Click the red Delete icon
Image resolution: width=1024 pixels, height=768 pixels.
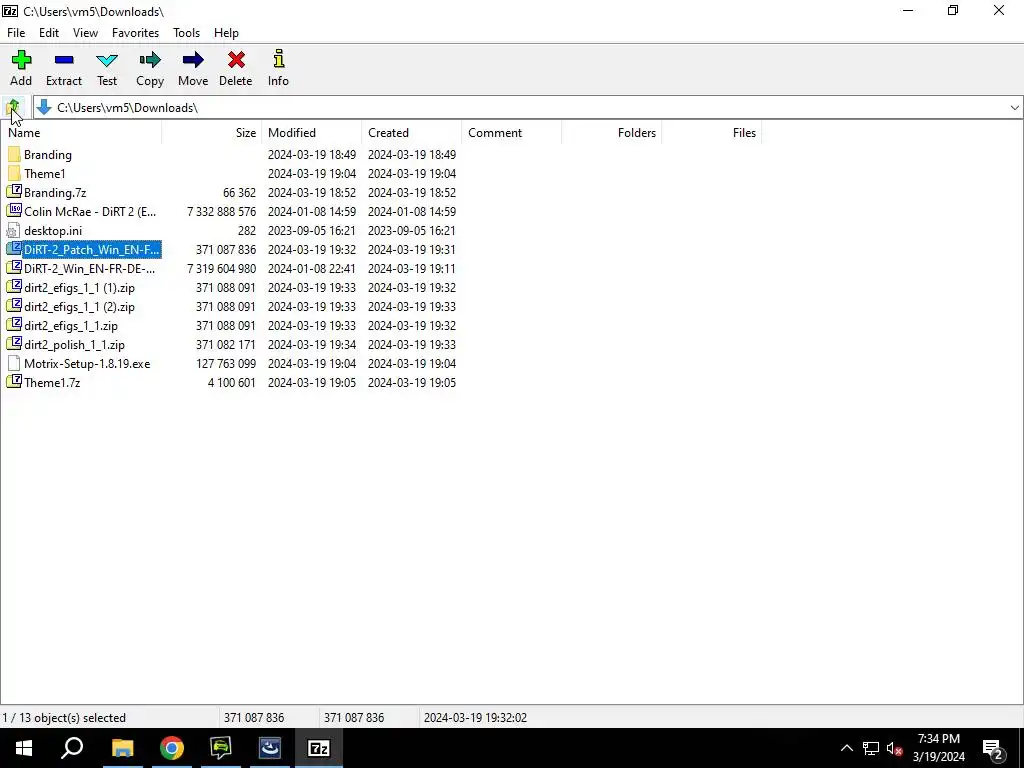tap(236, 60)
